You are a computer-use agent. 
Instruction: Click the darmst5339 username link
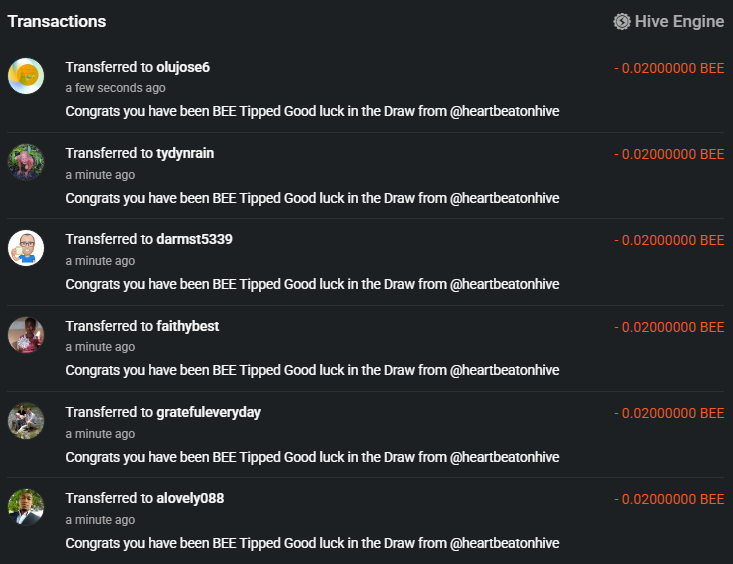click(x=194, y=240)
